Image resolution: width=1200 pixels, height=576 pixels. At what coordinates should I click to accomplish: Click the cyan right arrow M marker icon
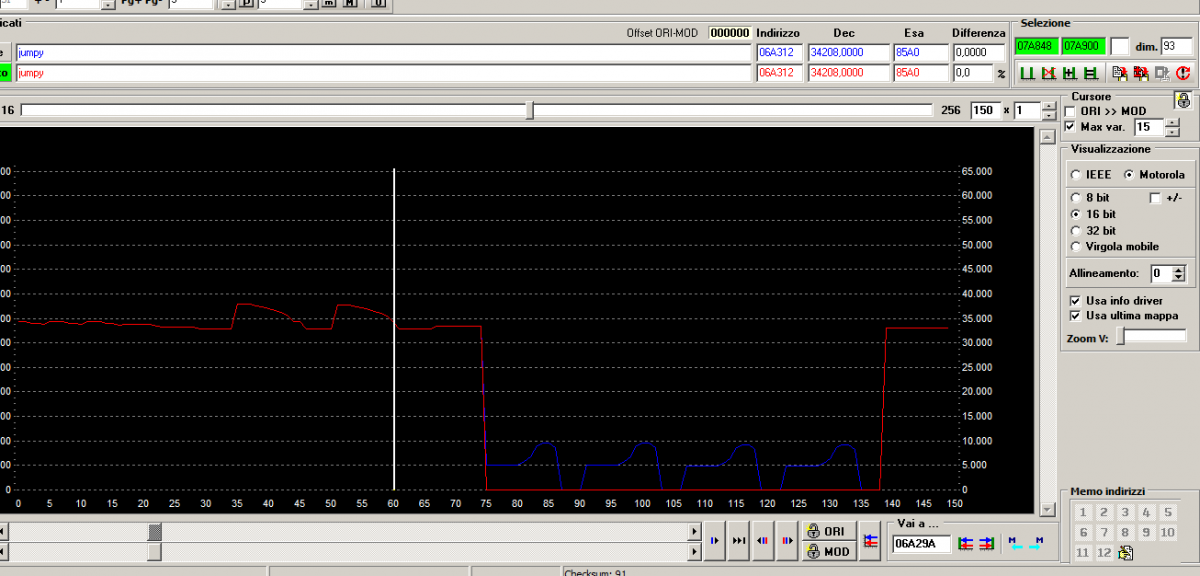tap(1036, 543)
